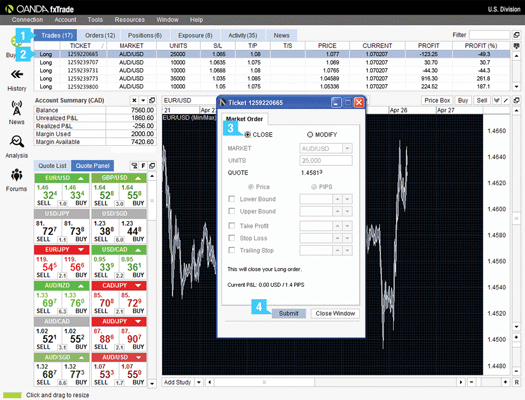Enable the Stop Loss checkbox
Viewport: 525px width, 400px height.
[231, 238]
